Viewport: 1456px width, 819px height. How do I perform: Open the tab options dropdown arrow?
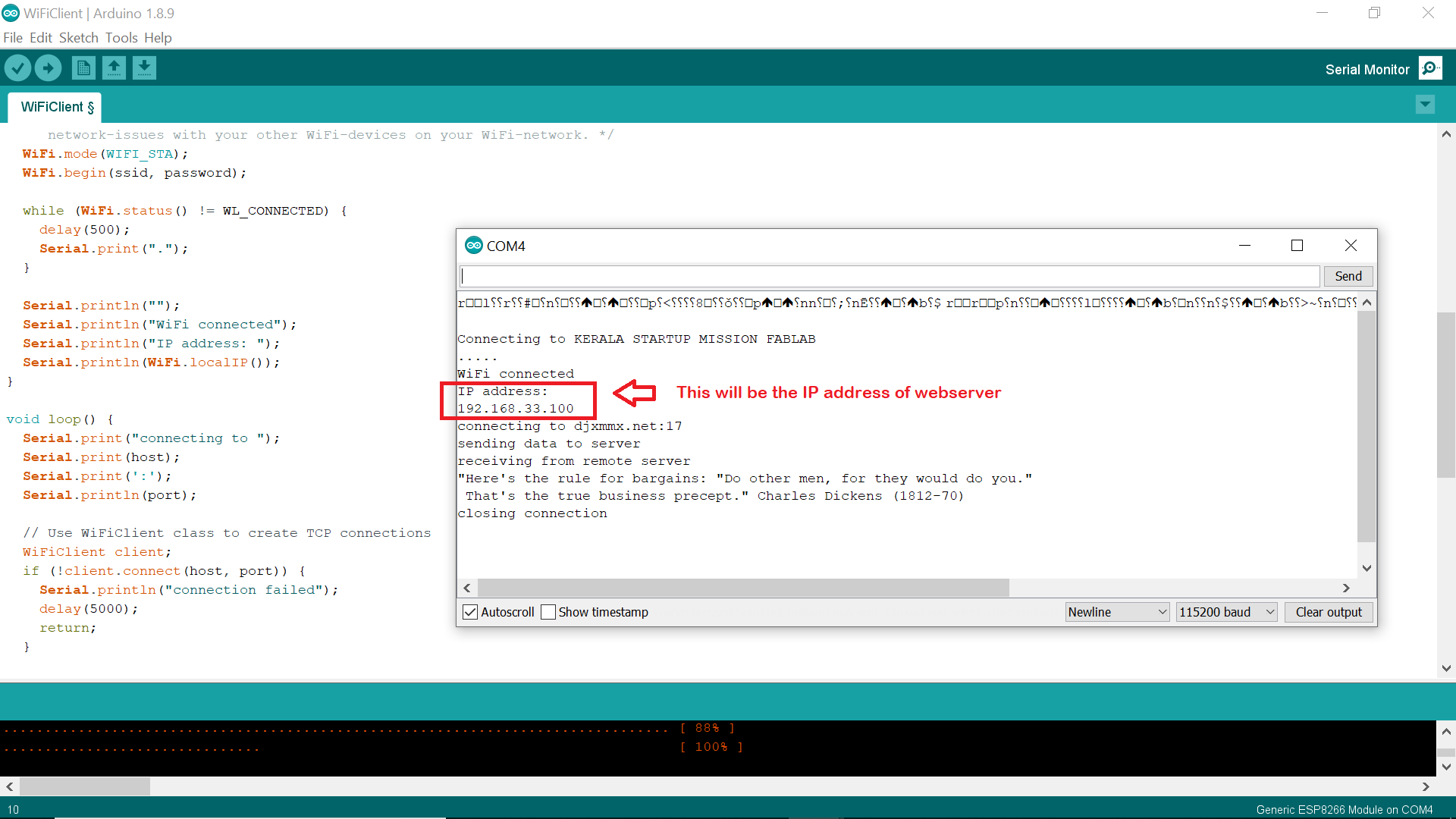[1425, 105]
